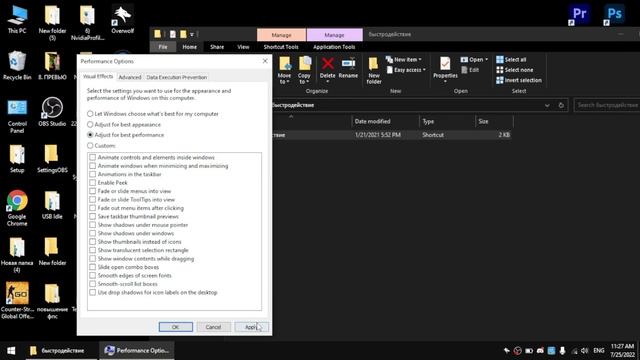Launch Overwolf from the desktop
This screenshot has width=640, height=360.
122,19
